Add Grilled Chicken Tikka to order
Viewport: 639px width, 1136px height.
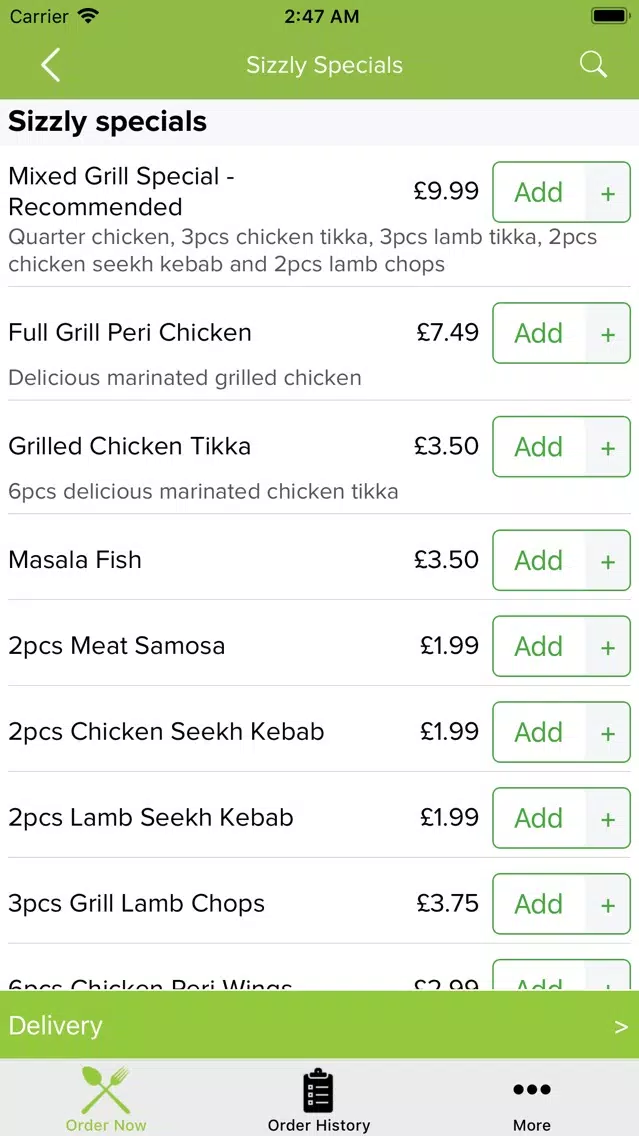[x=539, y=447]
